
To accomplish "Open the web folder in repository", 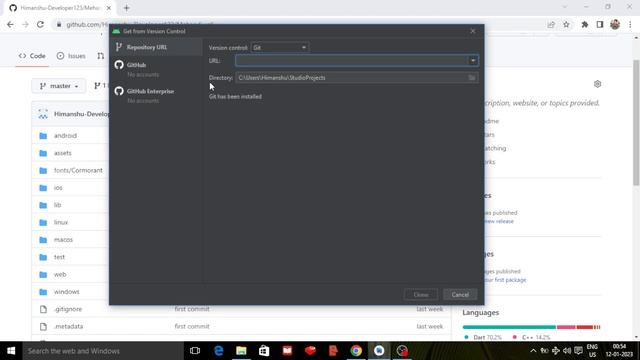I will [x=60, y=274].
